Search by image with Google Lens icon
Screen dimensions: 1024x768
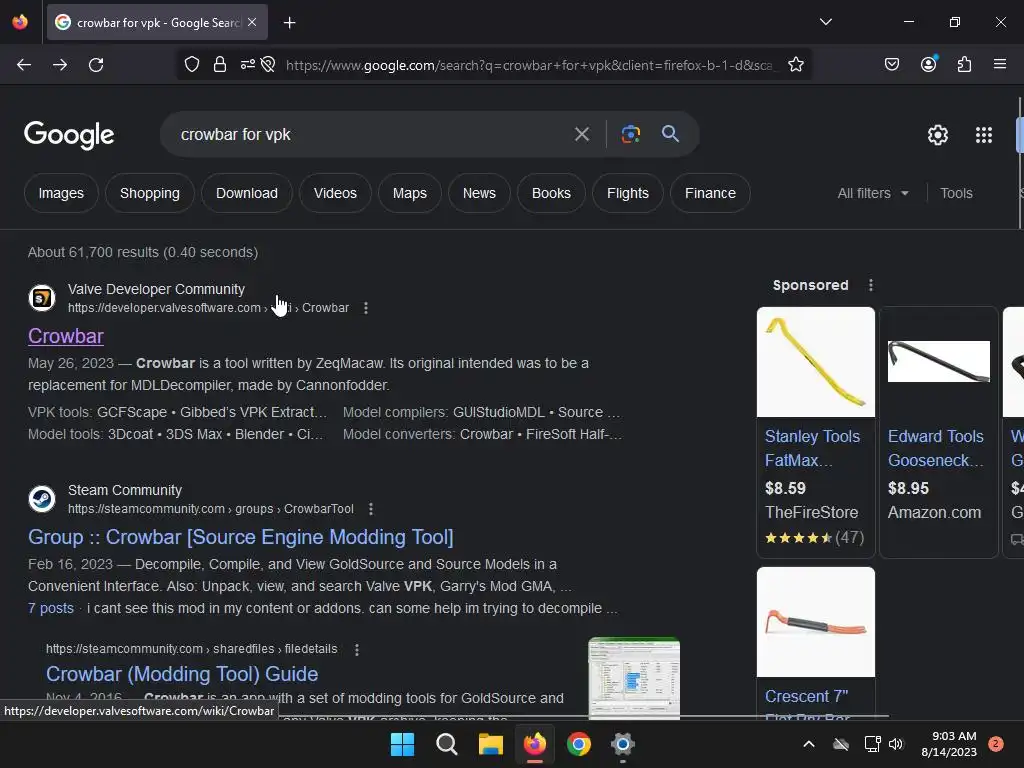(x=630, y=135)
